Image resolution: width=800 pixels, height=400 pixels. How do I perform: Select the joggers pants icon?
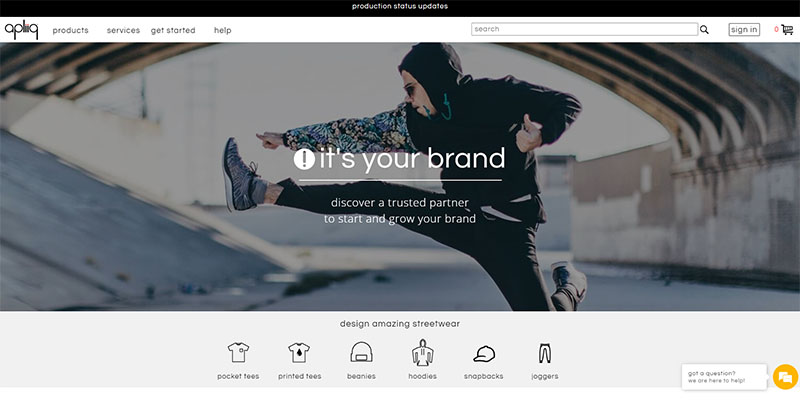(545, 353)
